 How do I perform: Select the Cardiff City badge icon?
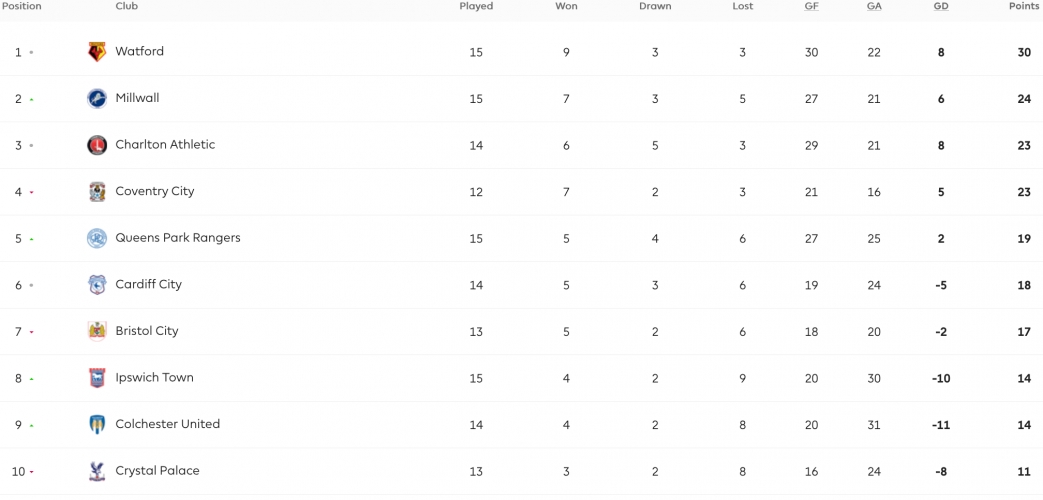click(97, 285)
